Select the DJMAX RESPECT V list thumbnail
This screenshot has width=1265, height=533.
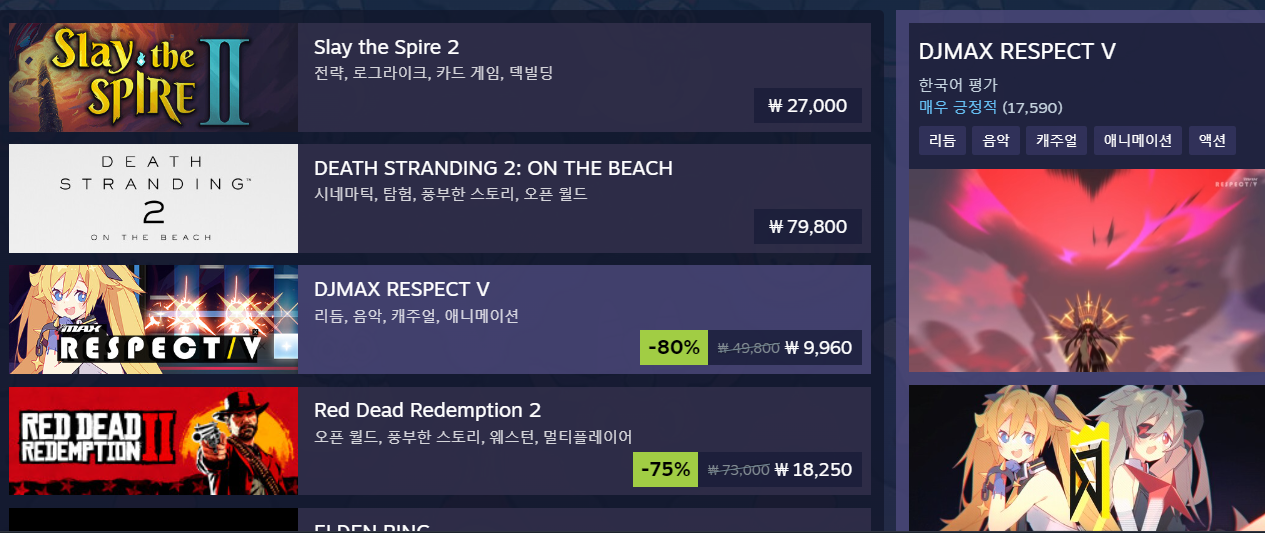point(153,320)
